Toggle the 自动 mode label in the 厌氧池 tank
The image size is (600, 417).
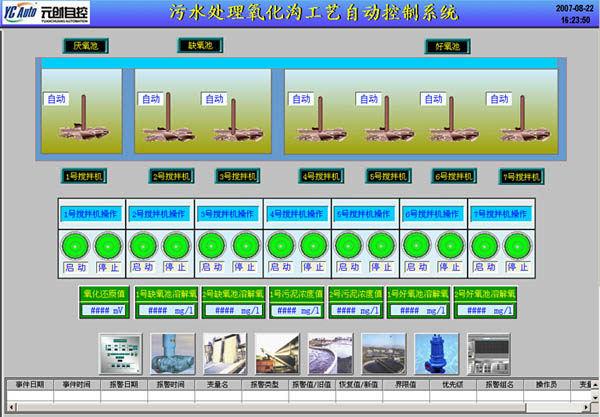56,99
